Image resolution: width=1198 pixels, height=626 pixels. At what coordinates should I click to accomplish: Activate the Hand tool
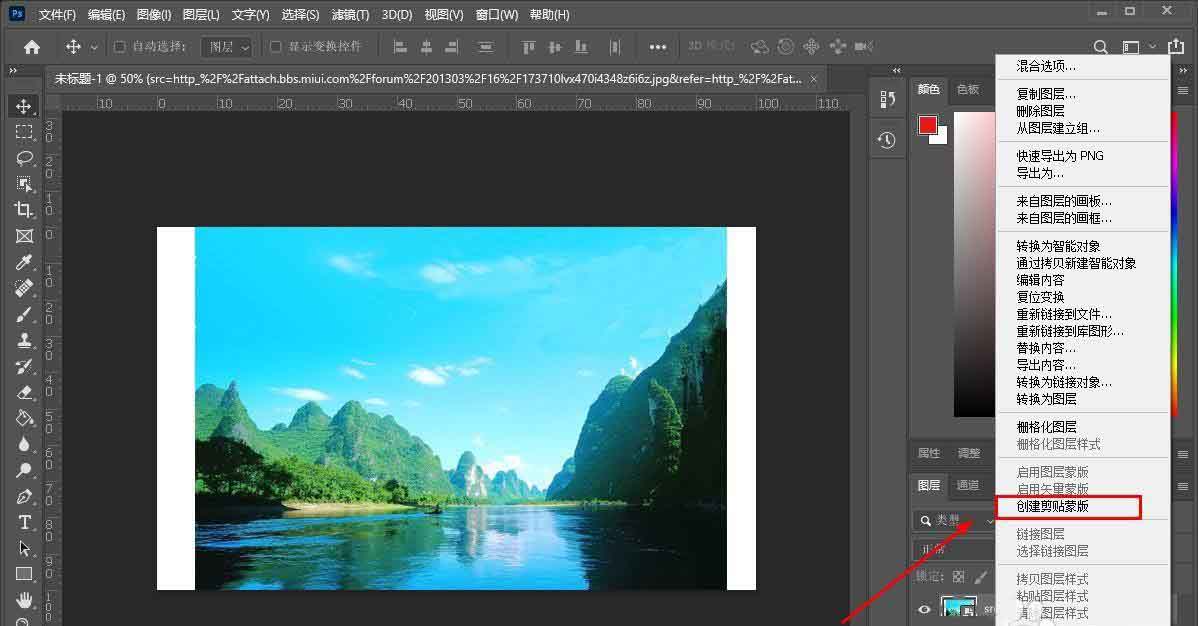click(25, 600)
